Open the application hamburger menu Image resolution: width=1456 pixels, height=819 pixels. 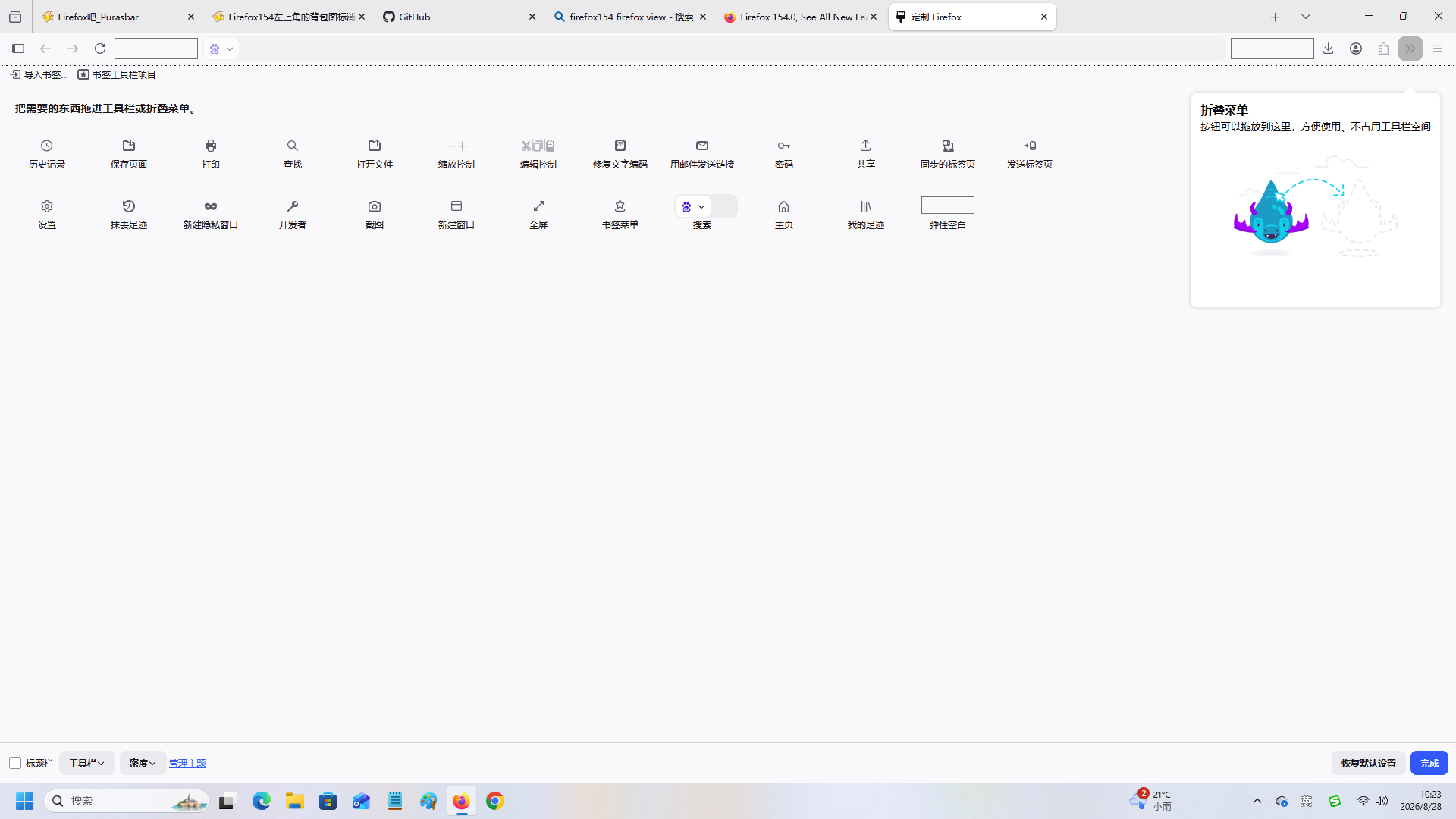tap(1438, 49)
